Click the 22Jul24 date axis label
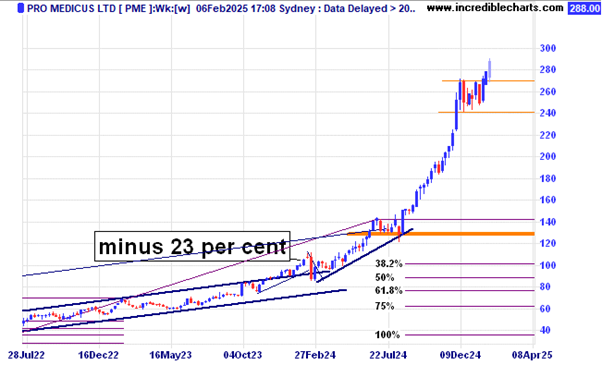This screenshot has width=602, height=365. coord(388,355)
